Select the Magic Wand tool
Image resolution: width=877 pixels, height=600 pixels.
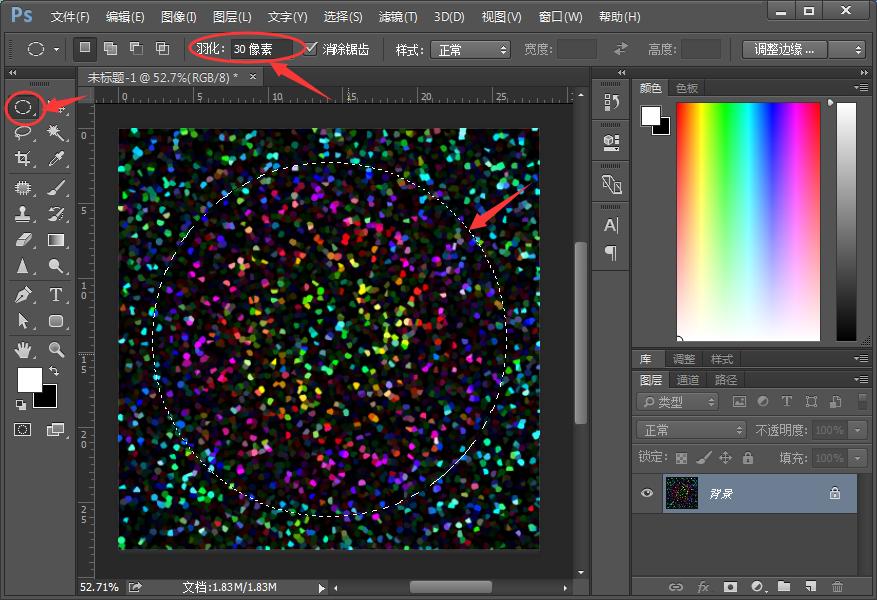point(56,132)
